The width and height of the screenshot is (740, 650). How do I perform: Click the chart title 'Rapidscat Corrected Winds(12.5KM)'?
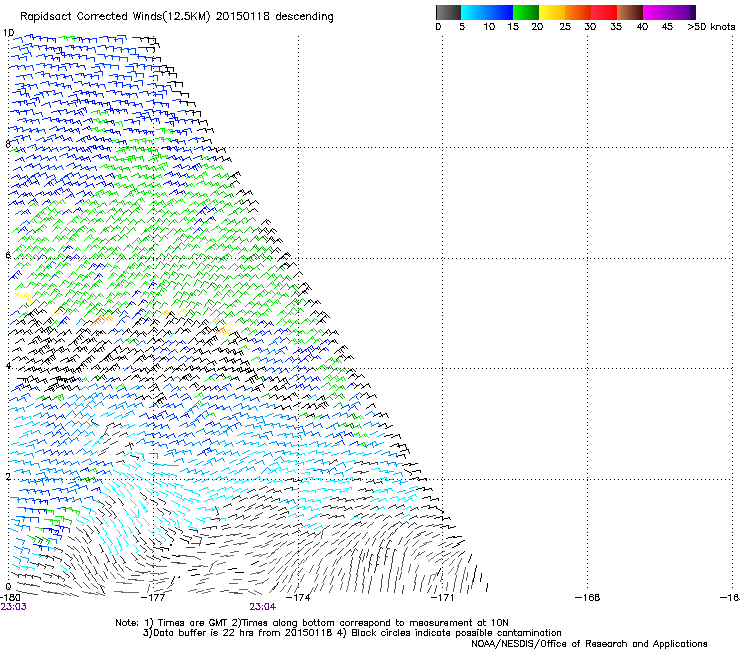[116, 17]
